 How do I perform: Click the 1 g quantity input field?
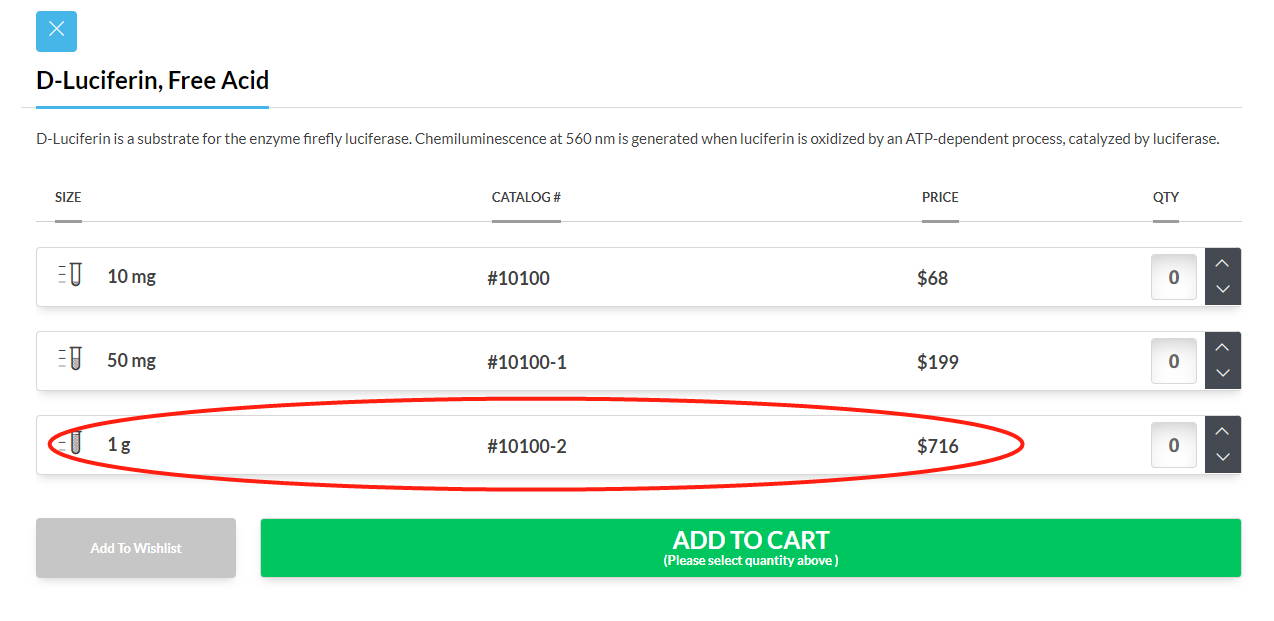1174,445
